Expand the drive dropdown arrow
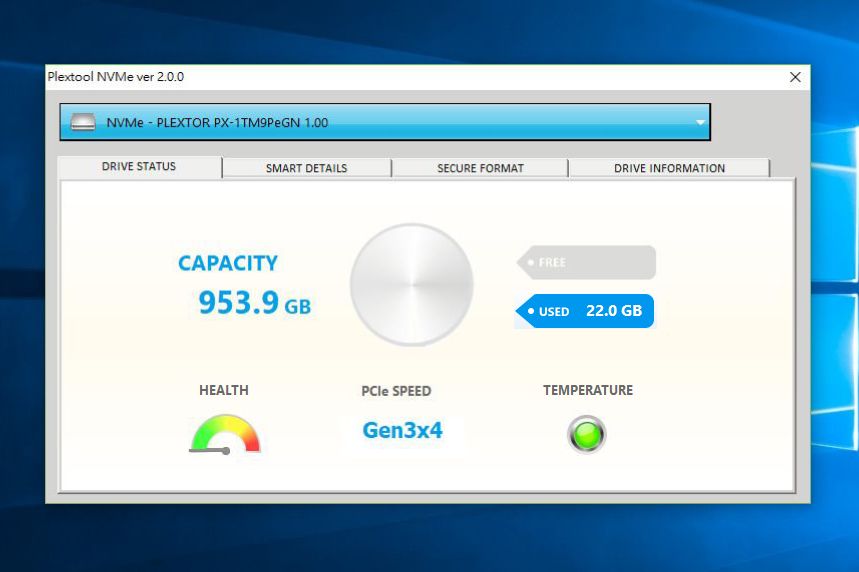Screen dimensions: 859x572 pos(700,123)
